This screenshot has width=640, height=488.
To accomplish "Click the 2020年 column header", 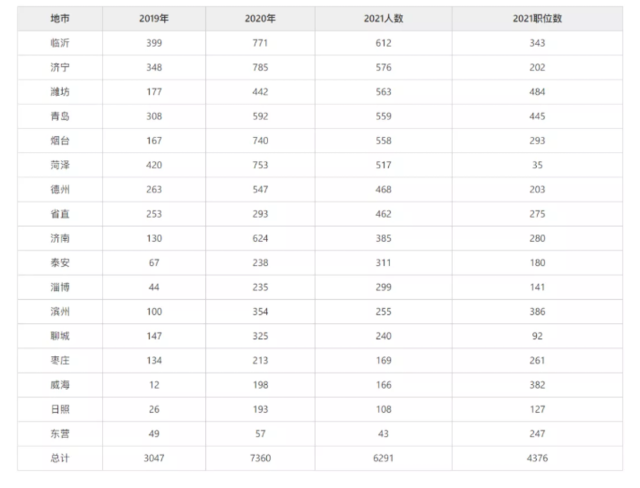I will point(260,18).
